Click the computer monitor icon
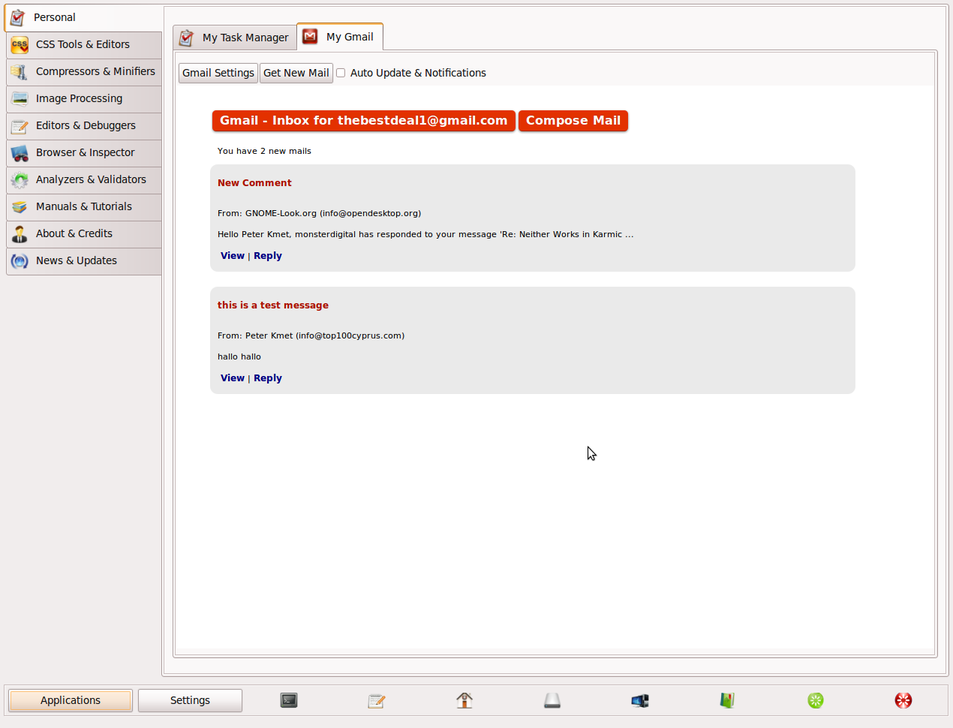The image size is (953, 728). coord(640,701)
